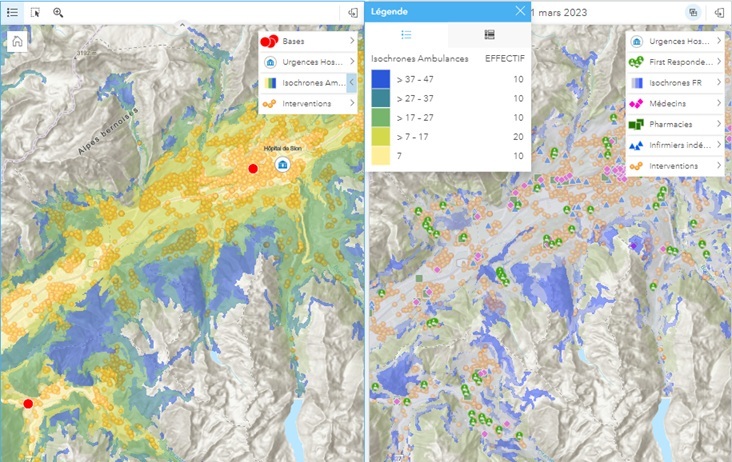This screenshot has width=732, height=462.
Task: Switch to the legend table view tab
Action: point(489,35)
